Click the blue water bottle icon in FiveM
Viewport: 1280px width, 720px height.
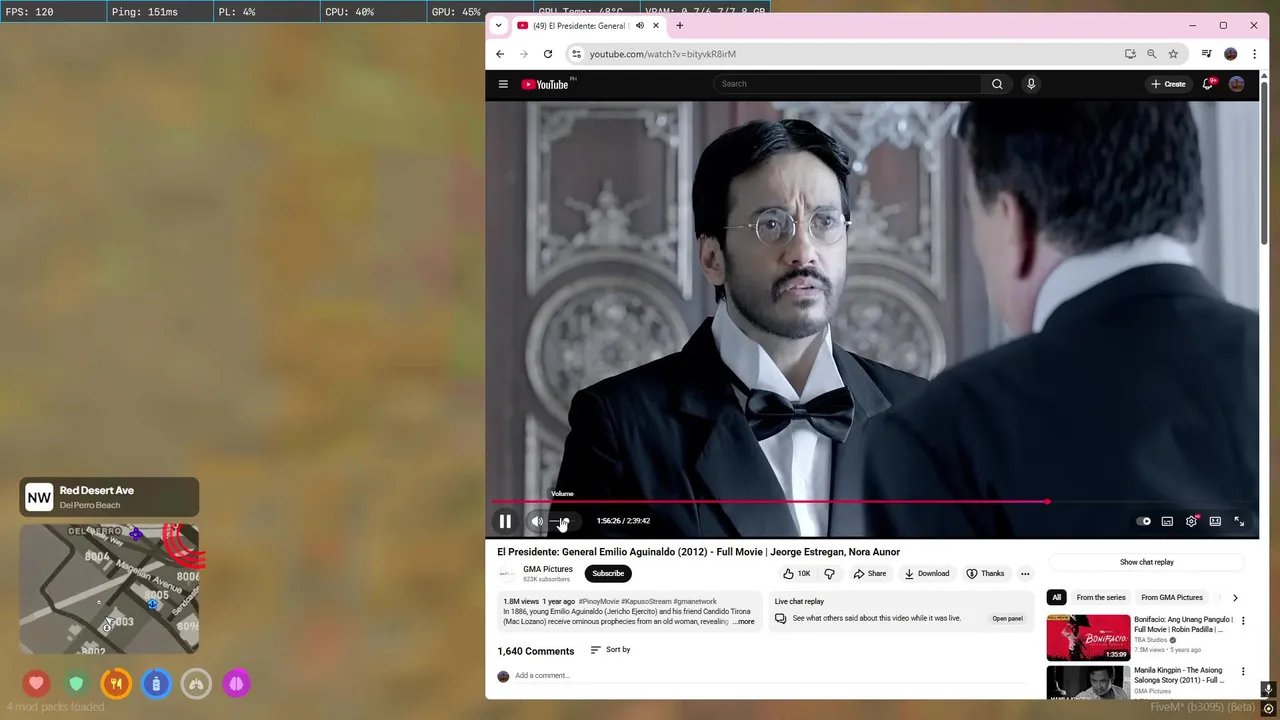(x=156, y=684)
